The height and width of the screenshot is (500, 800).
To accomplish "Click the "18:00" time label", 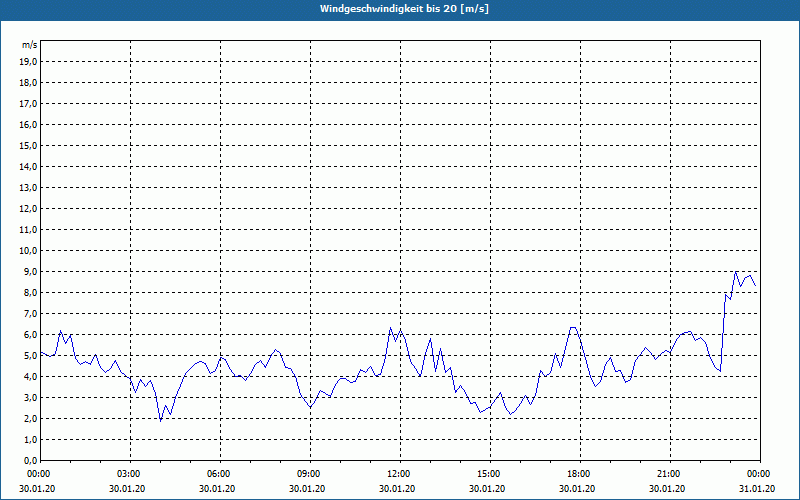I will point(580,474).
